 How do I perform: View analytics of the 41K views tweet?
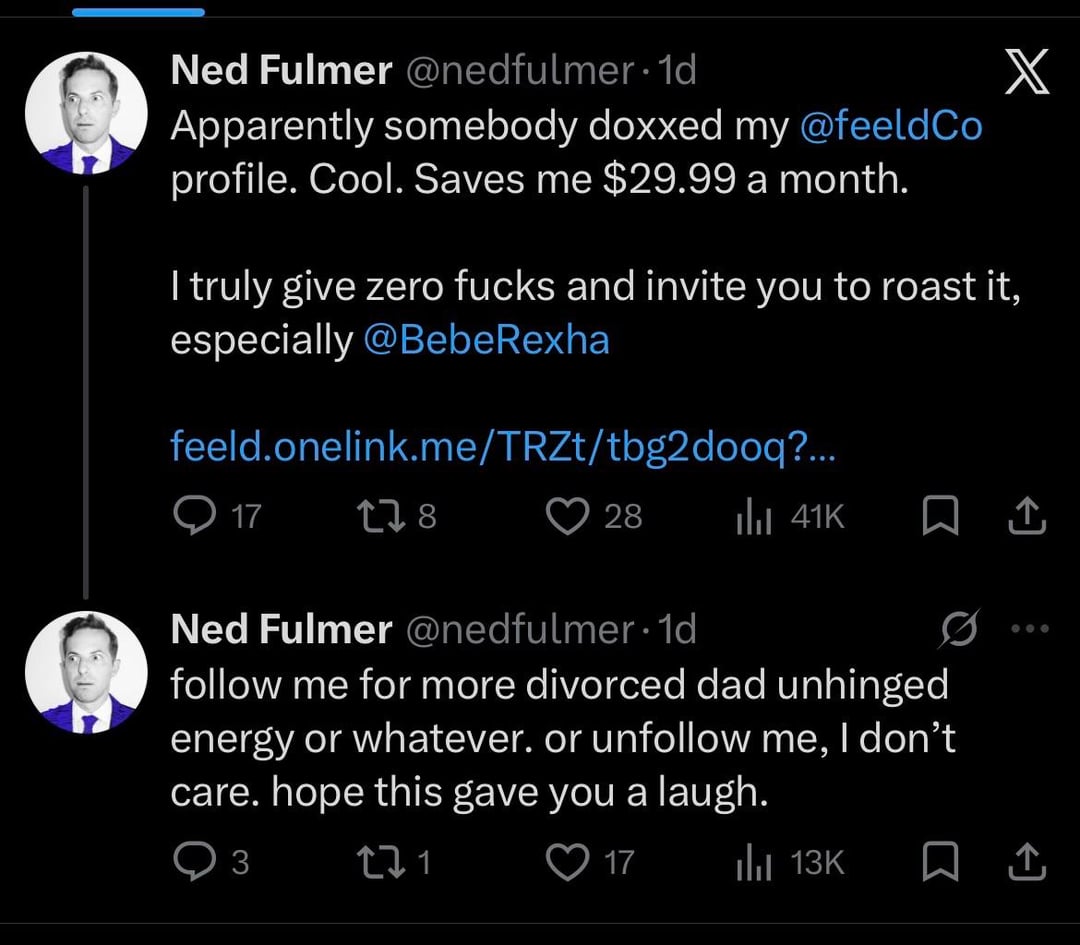752,516
